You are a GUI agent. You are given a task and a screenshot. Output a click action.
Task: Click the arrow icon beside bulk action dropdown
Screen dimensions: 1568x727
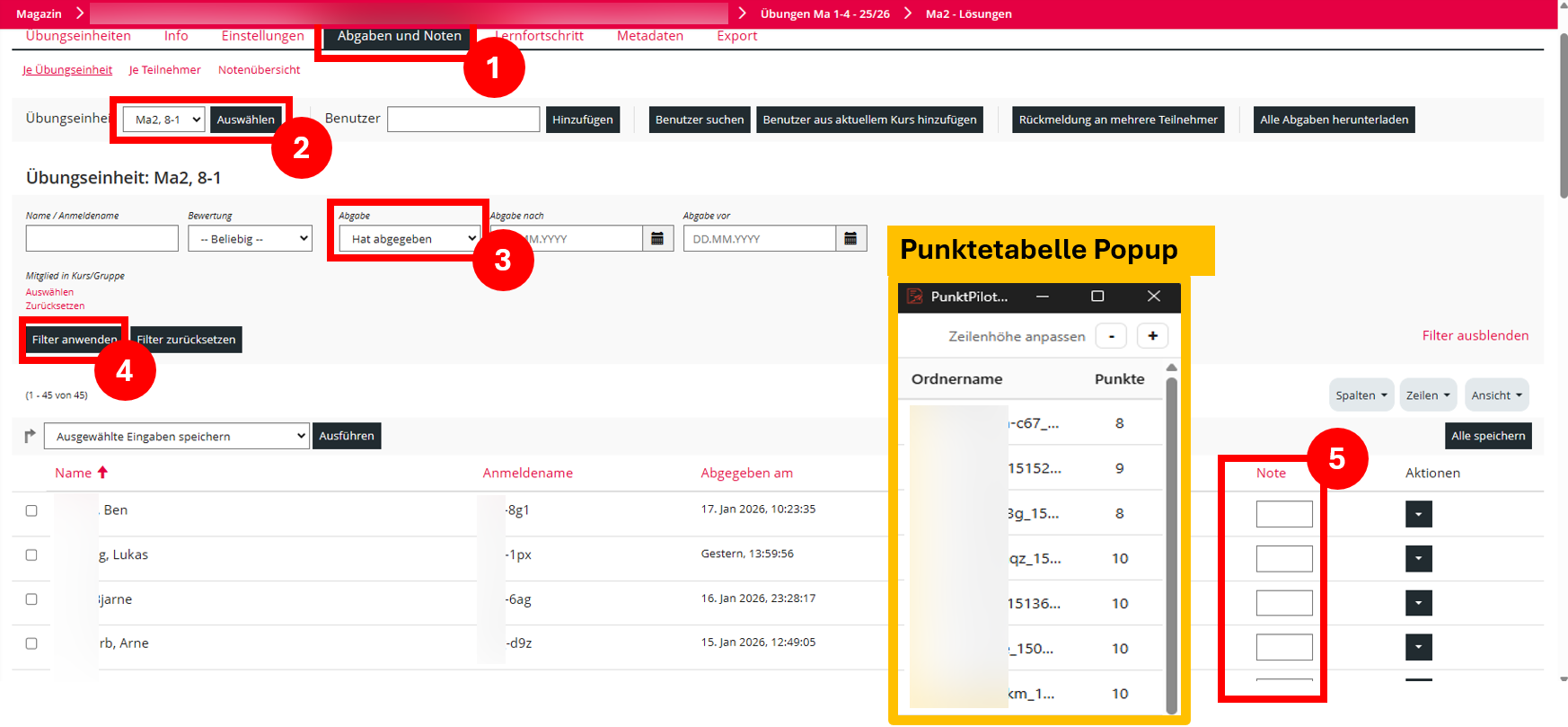pyautogui.click(x=30, y=436)
